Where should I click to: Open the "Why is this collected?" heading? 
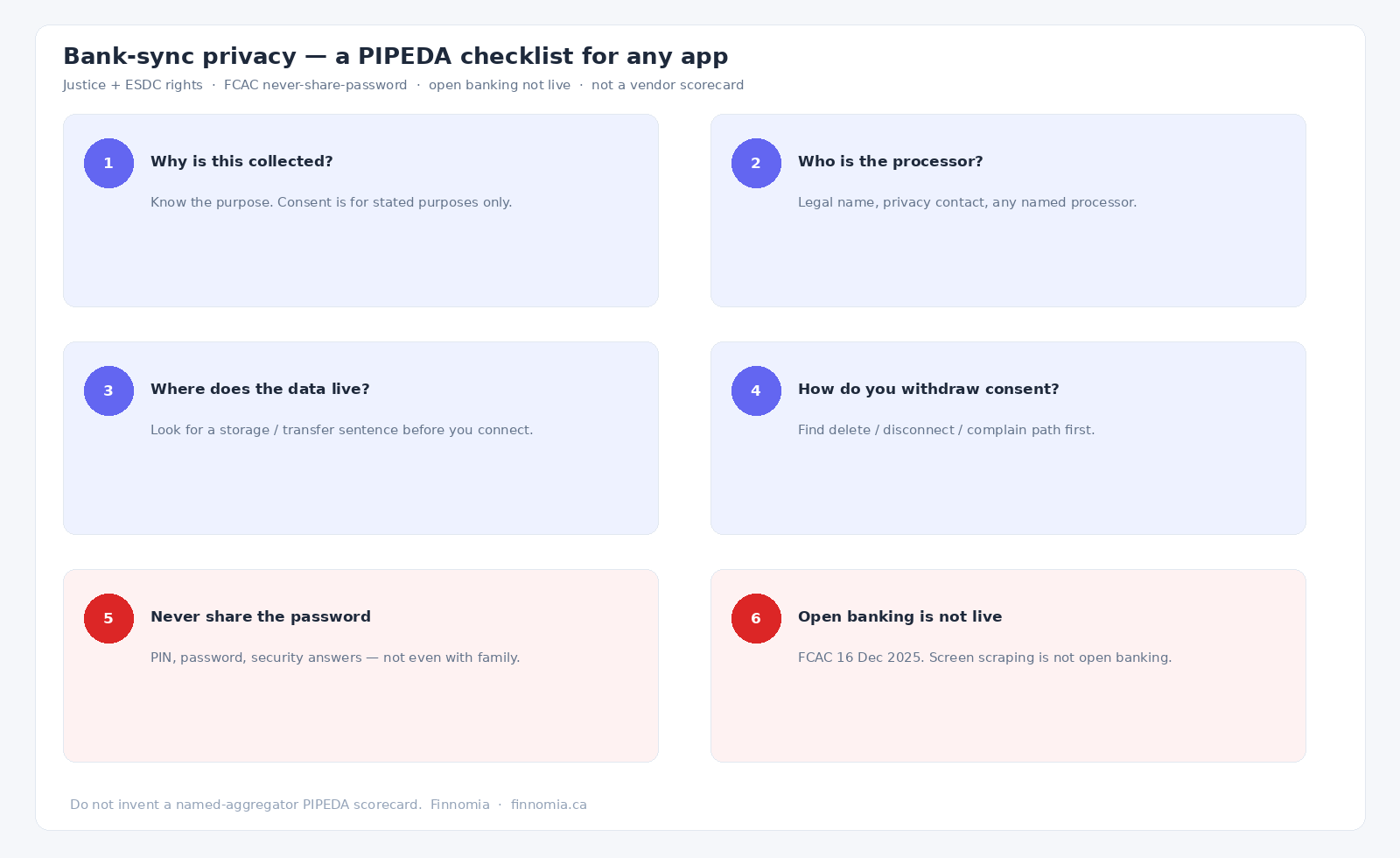click(x=241, y=161)
